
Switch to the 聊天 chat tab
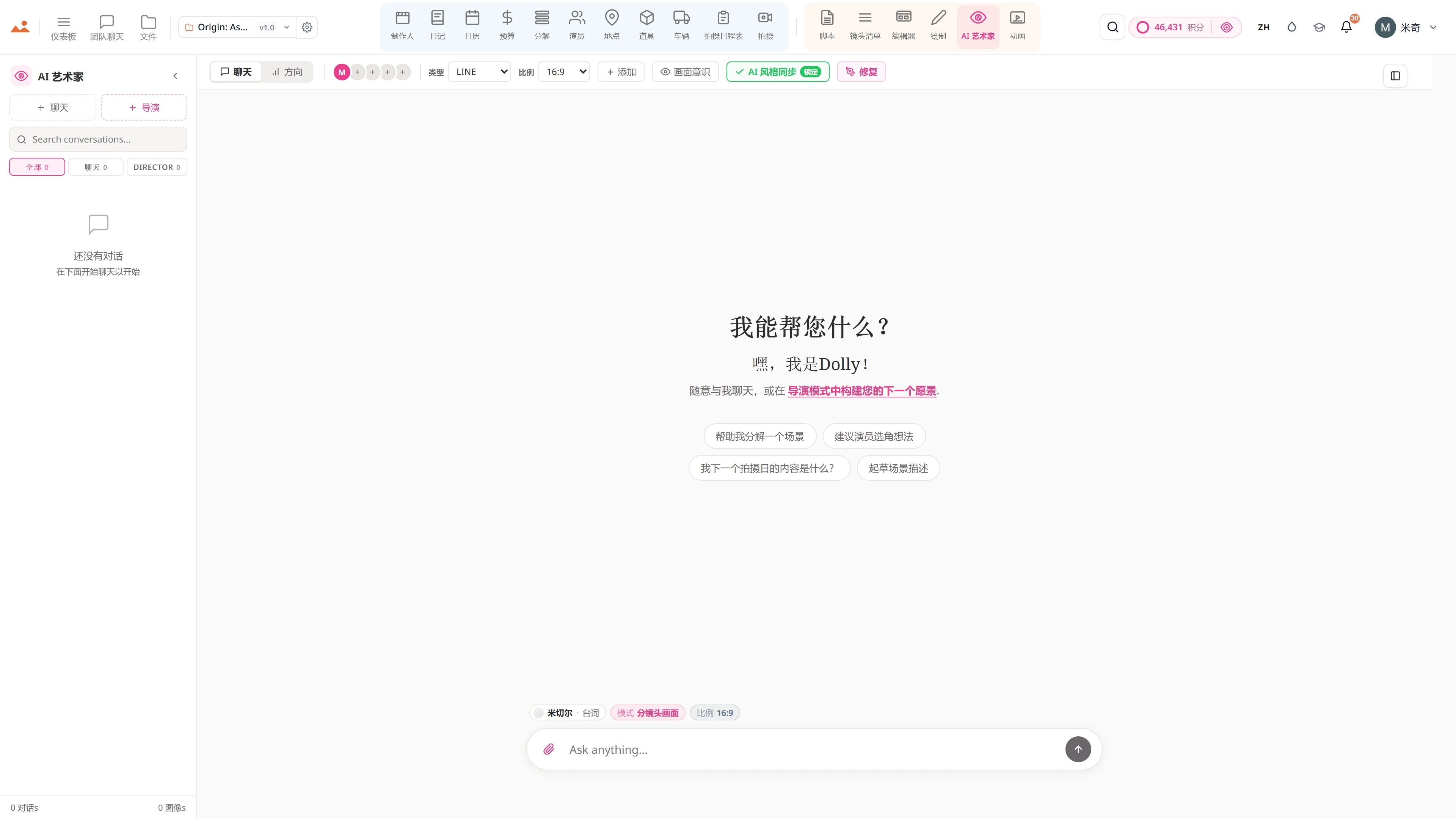click(236, 72)
